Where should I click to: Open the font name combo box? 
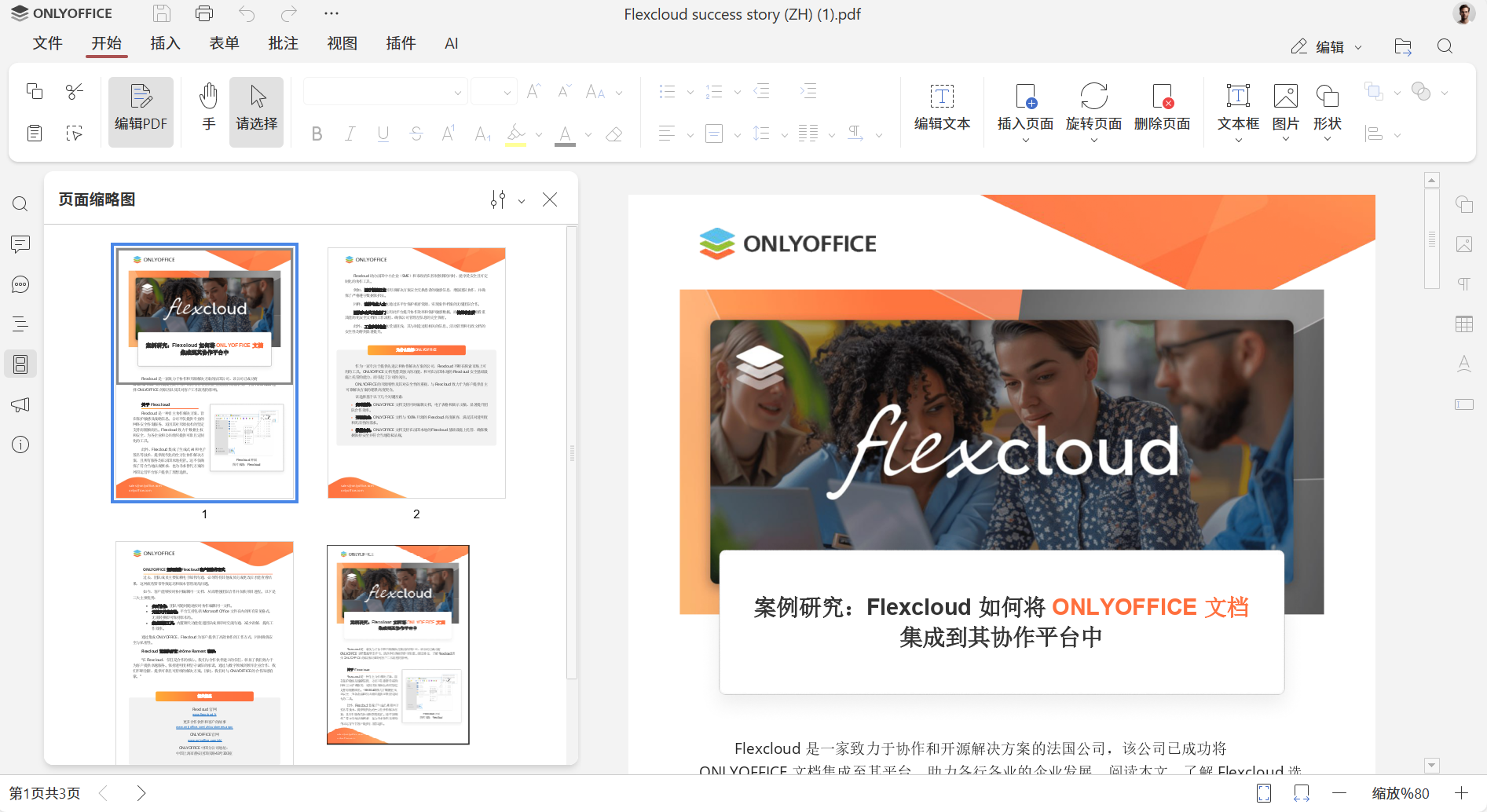click(x=385, y=92)
